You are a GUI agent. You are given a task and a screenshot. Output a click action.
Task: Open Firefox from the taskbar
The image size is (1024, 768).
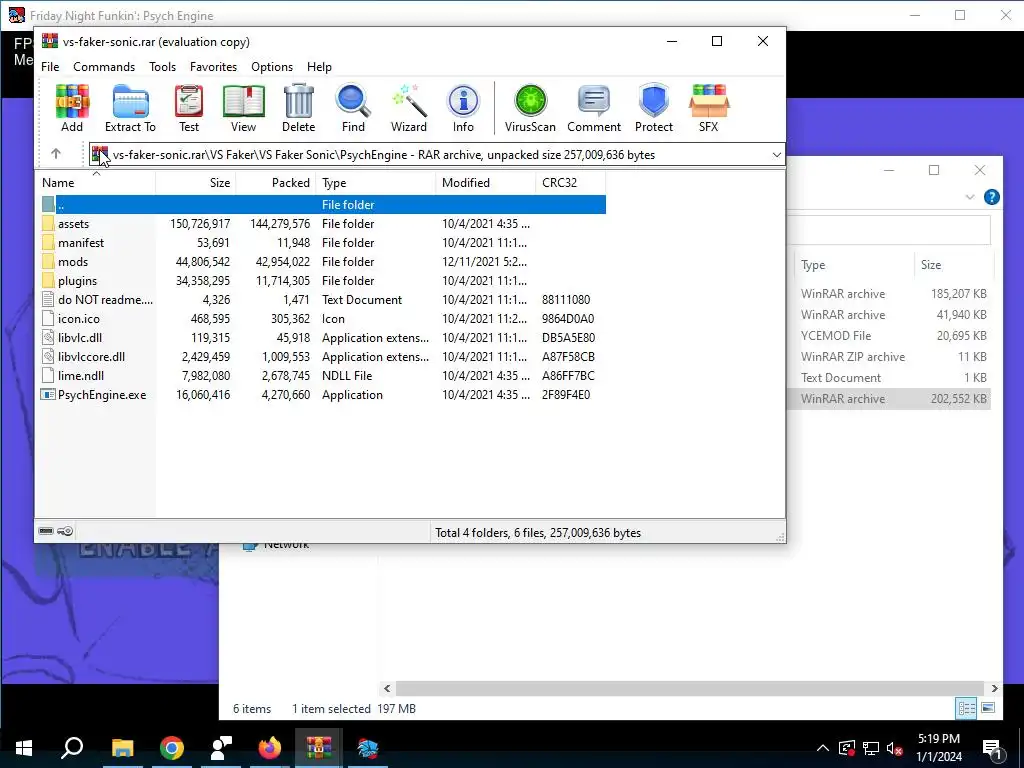[269, 748]
